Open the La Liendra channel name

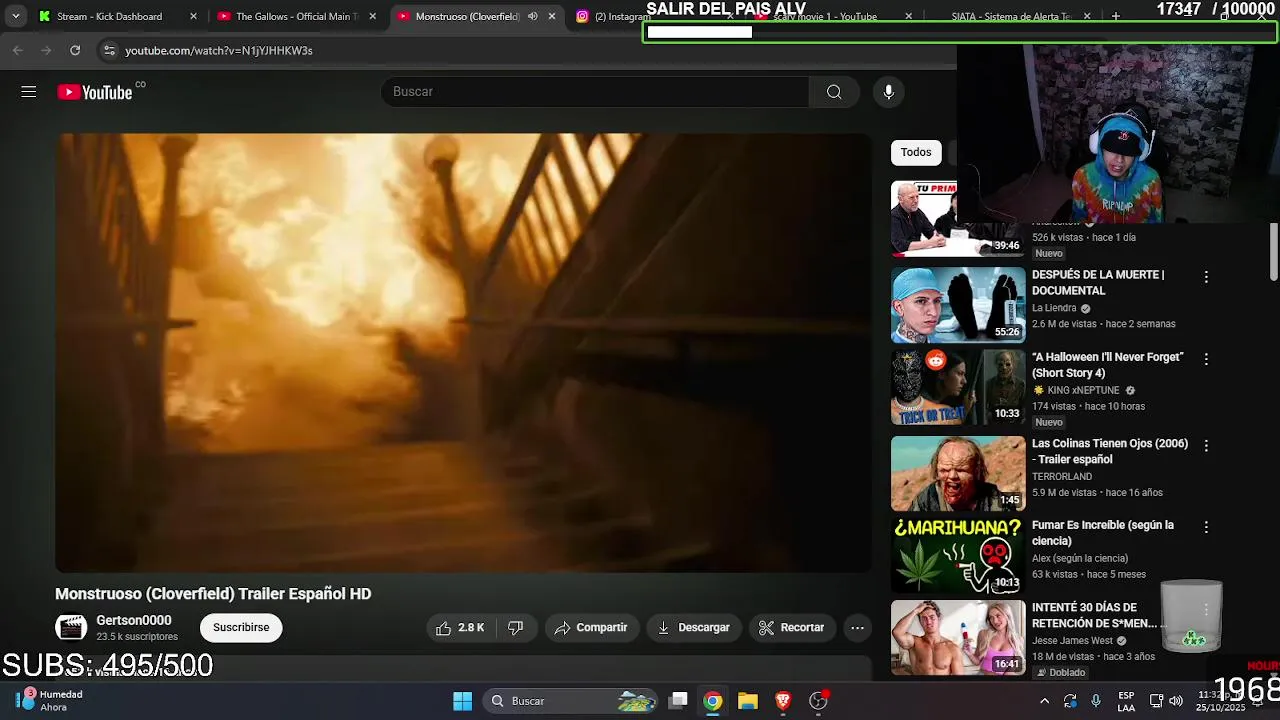(1054, 308)
